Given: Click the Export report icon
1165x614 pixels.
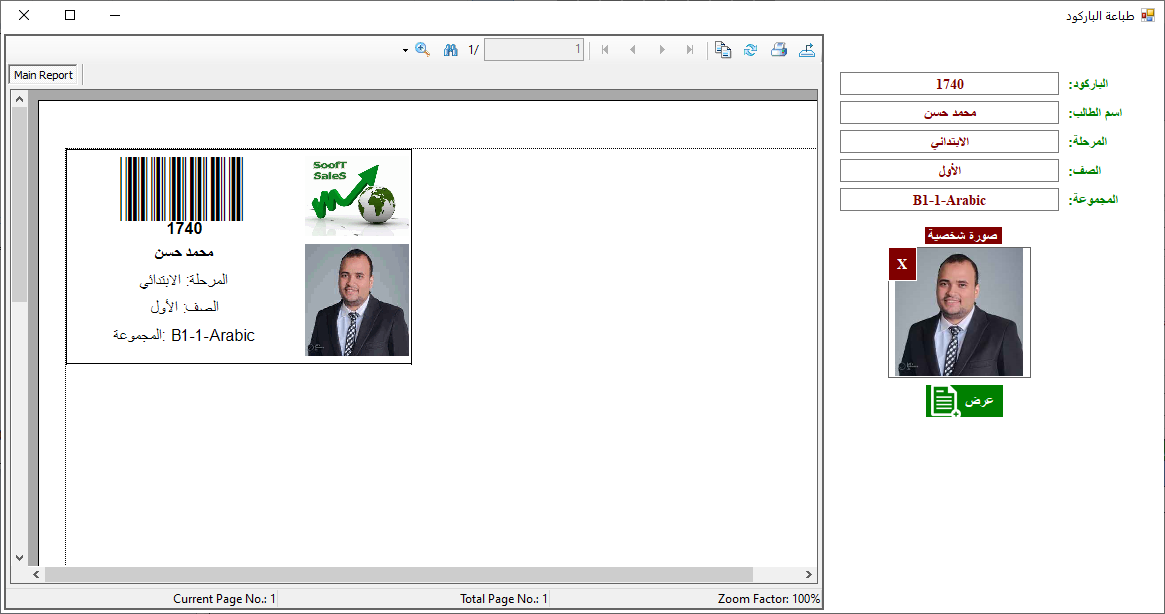Looking at the screenshot, I should 807,50.
